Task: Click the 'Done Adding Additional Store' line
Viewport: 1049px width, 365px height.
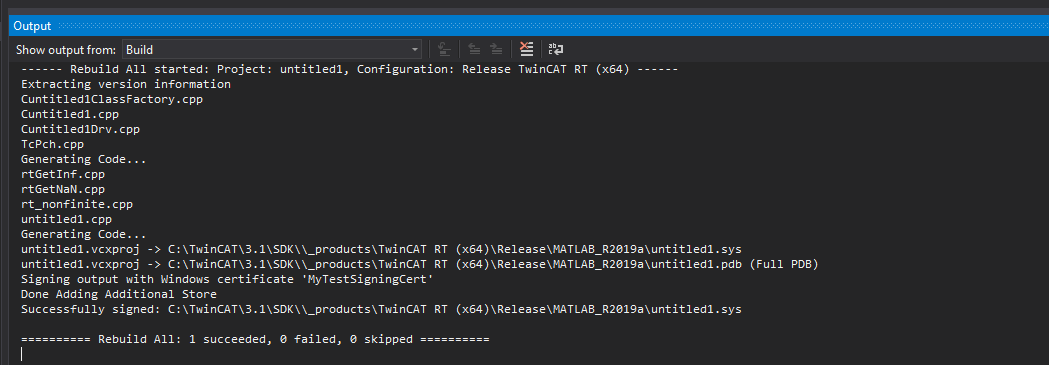Action: [118, 294]
